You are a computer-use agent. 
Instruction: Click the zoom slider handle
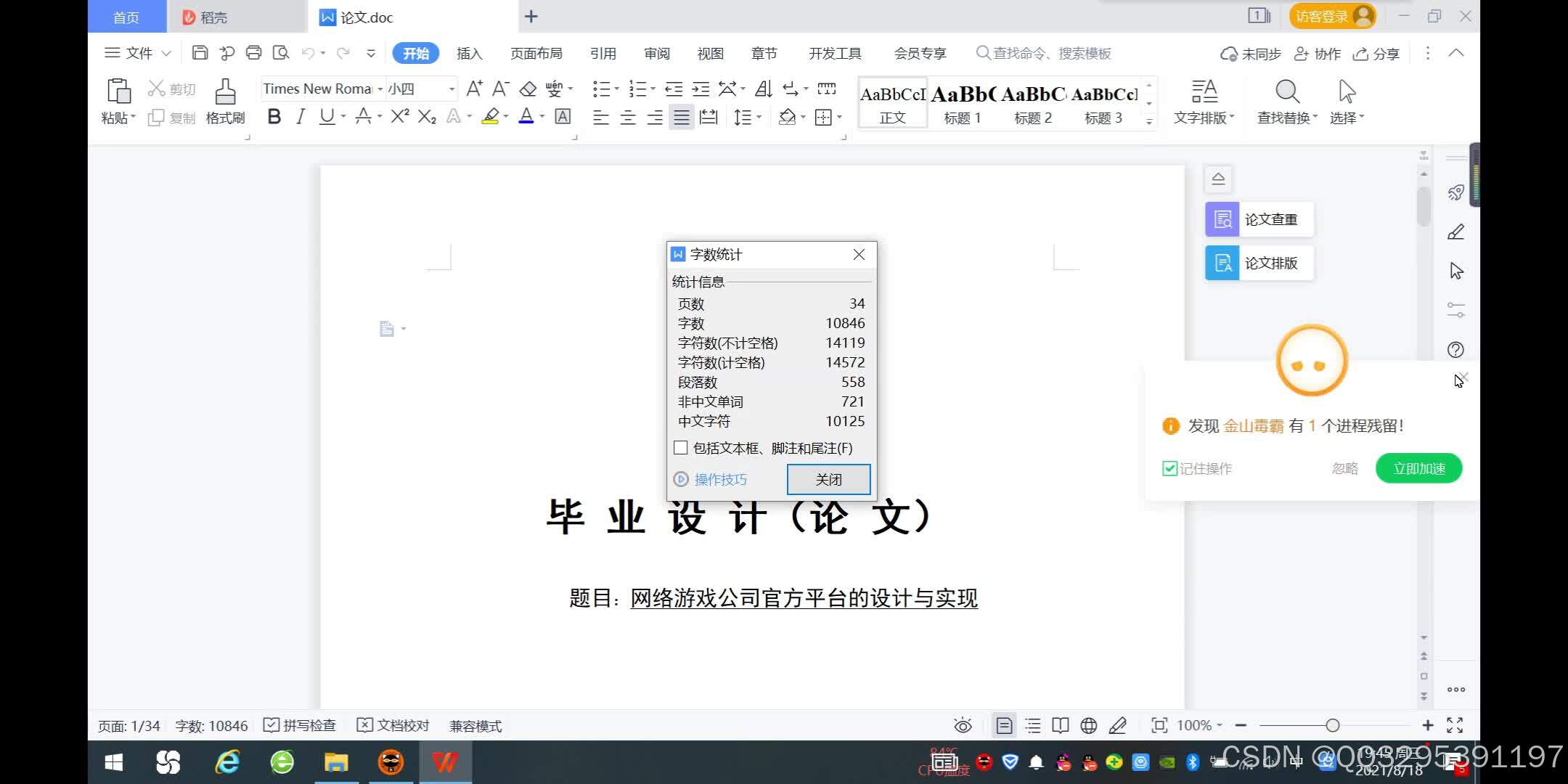tap(1332, 725)
